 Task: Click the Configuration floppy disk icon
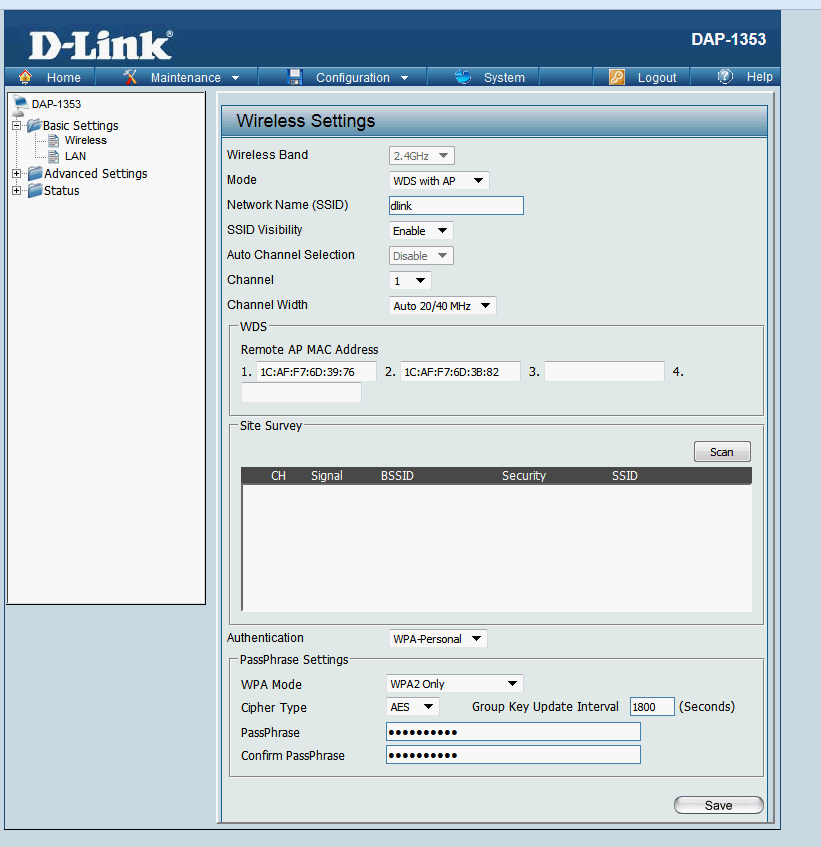(295, 77)
